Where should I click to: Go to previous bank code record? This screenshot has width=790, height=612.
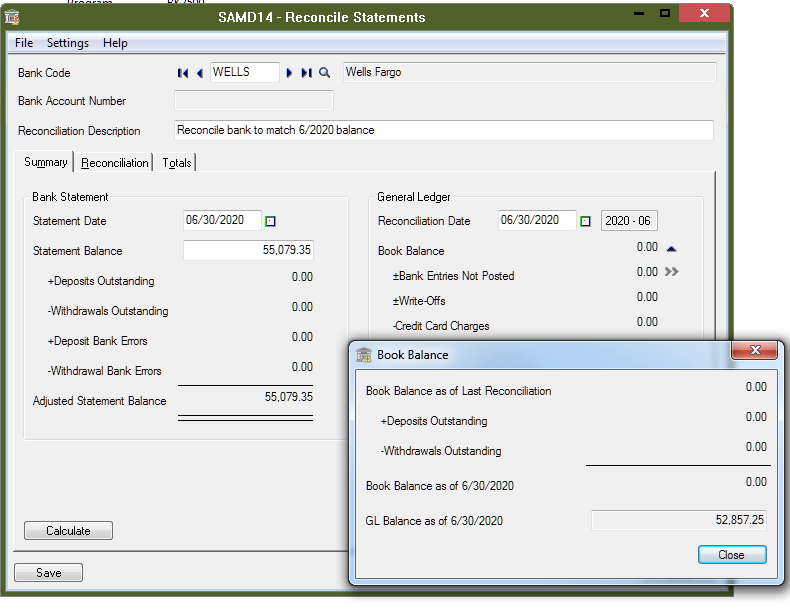point(199,73)
